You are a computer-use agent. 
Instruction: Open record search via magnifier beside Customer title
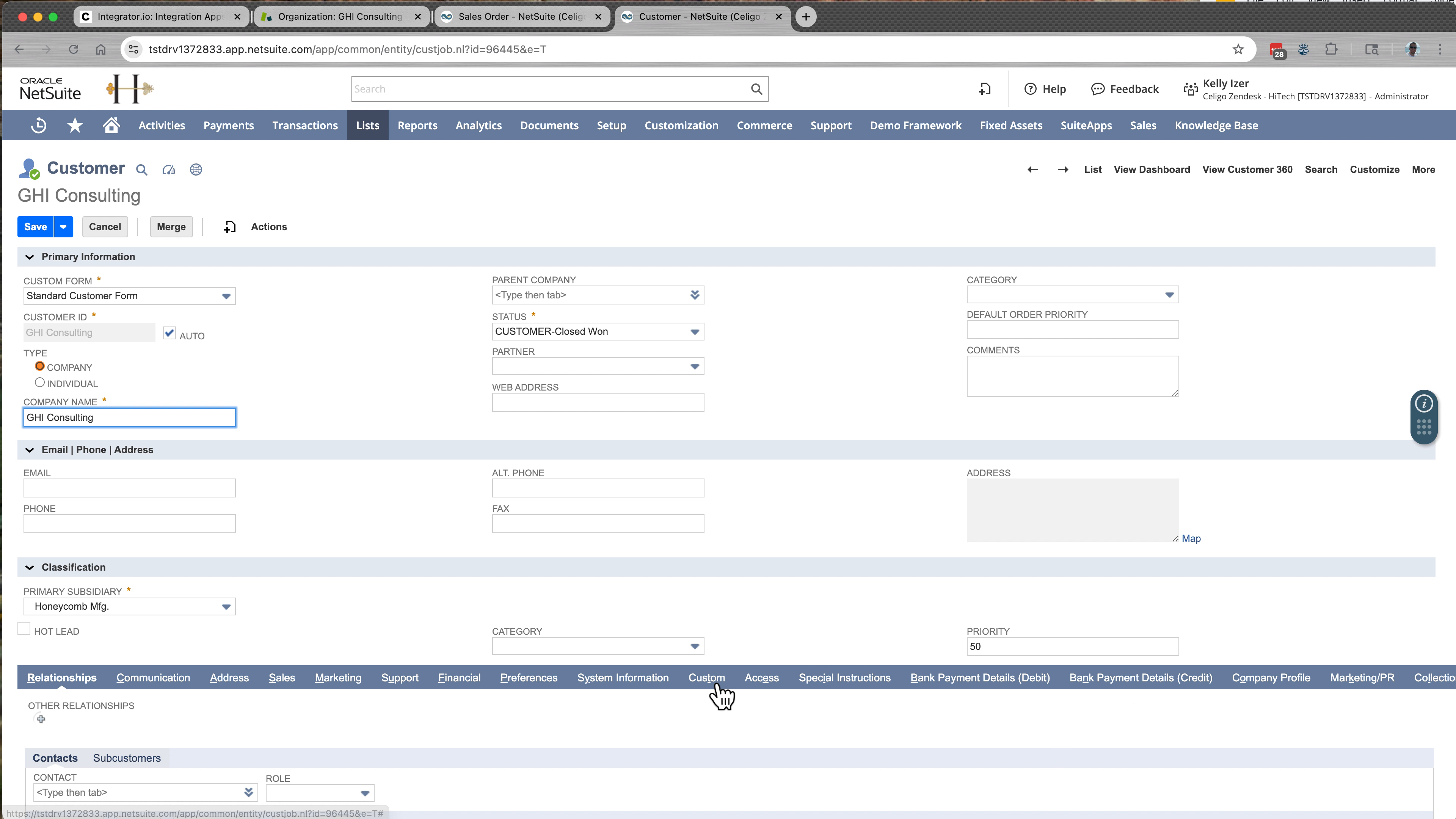click(x=141, y=169)
